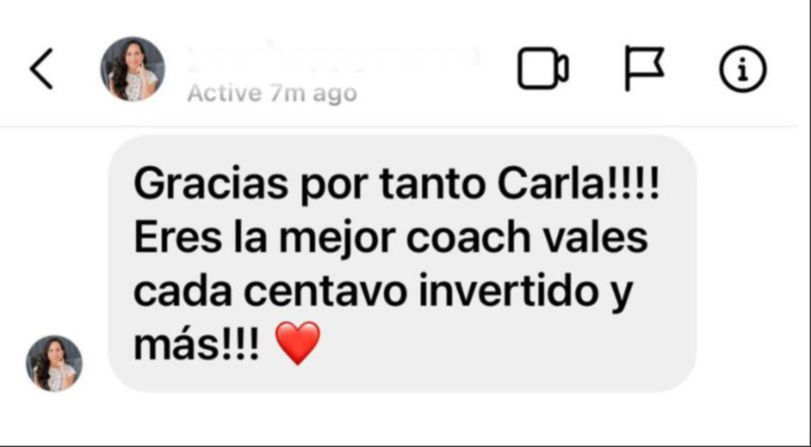Viewport: 811px width, 447px height.
Task: Click the word 'más!!!' before the heart
Action: click(x=197, y=346)
